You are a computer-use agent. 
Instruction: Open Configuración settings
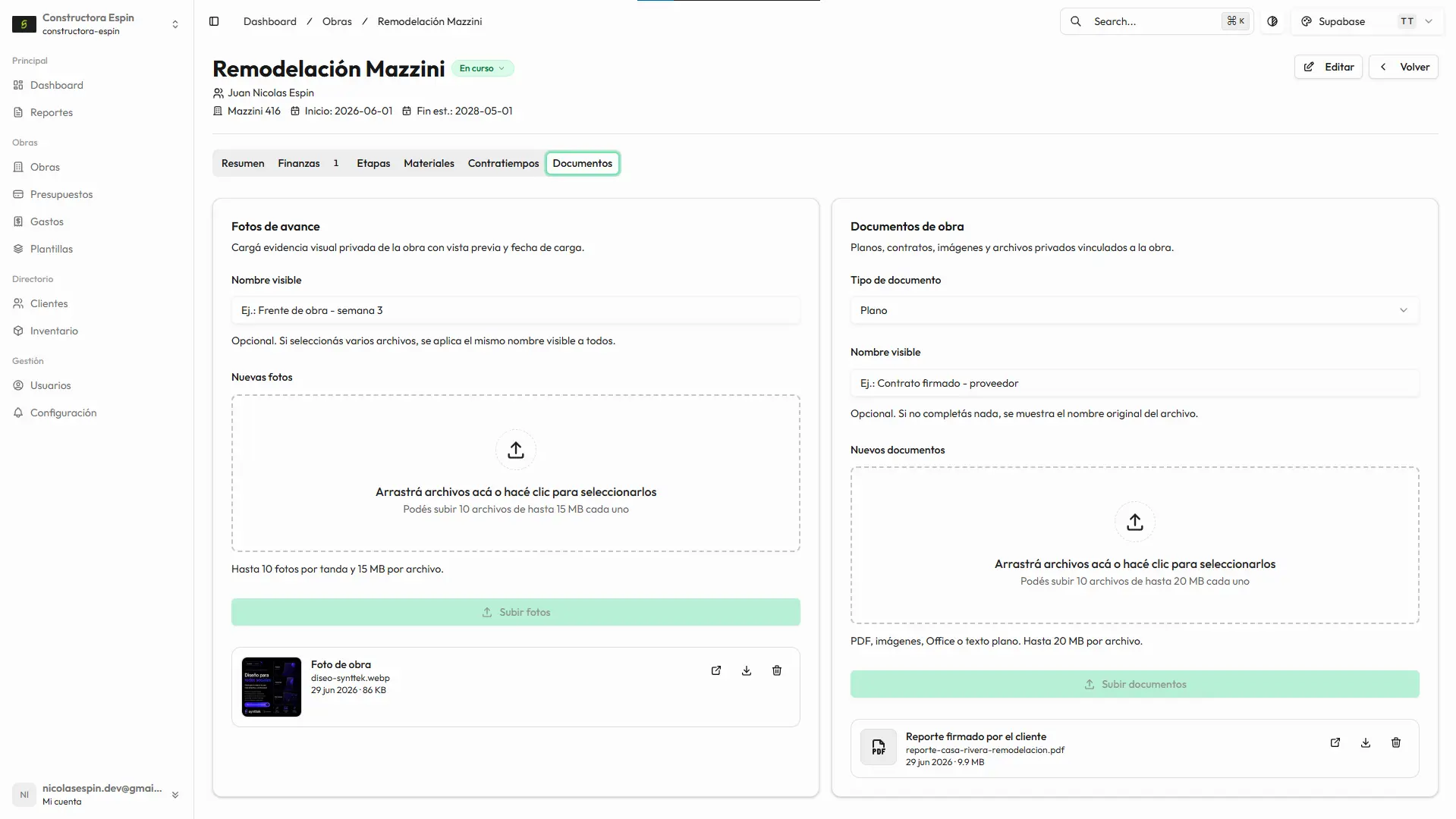[64, 413]
